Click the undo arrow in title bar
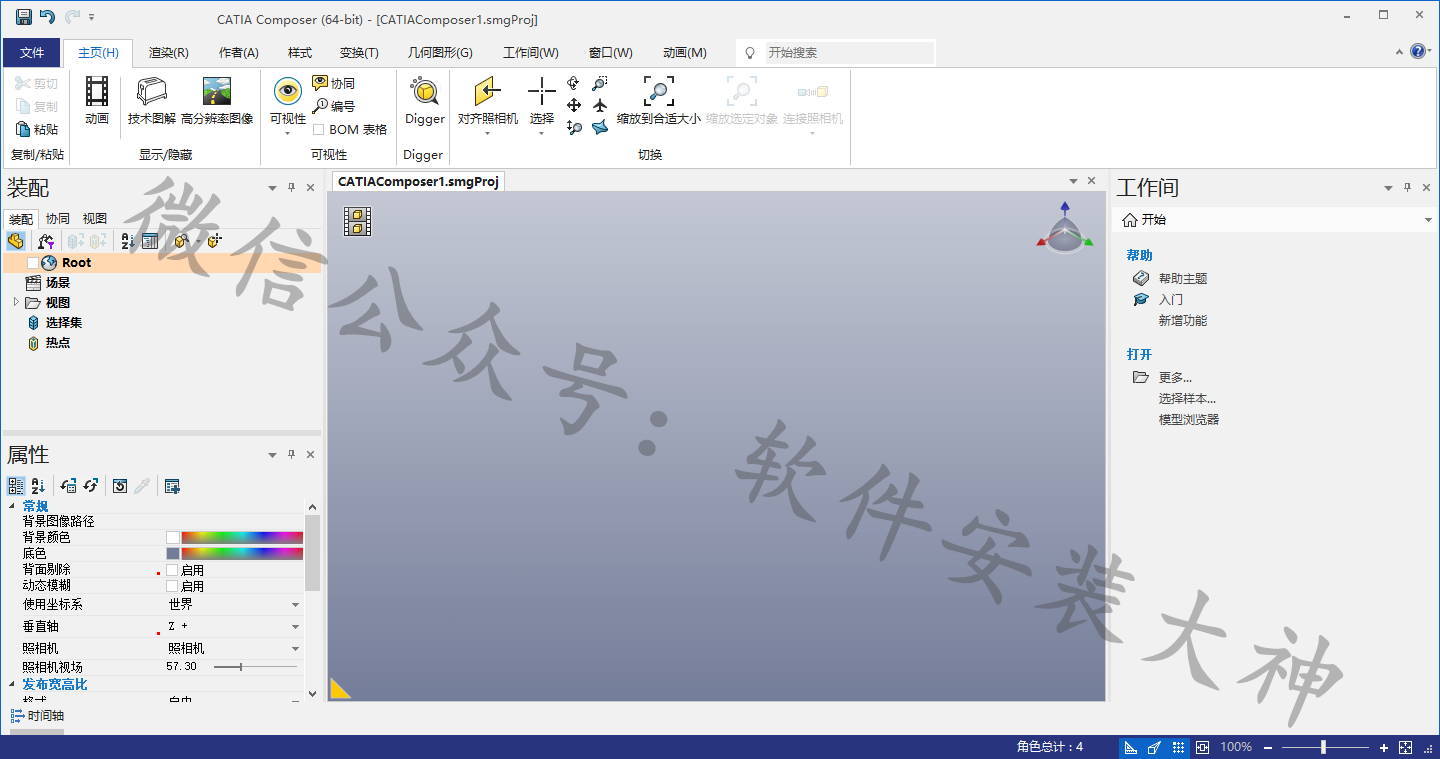This screenshot has width=1440, height=759. [47, 17]
